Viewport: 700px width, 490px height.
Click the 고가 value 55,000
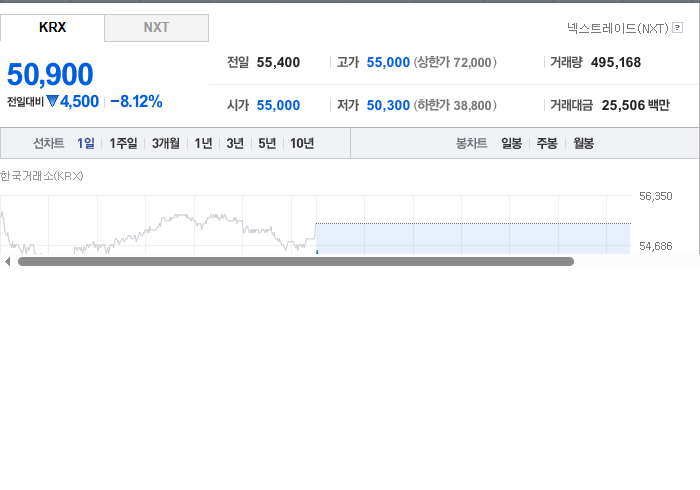coord(388,62)
